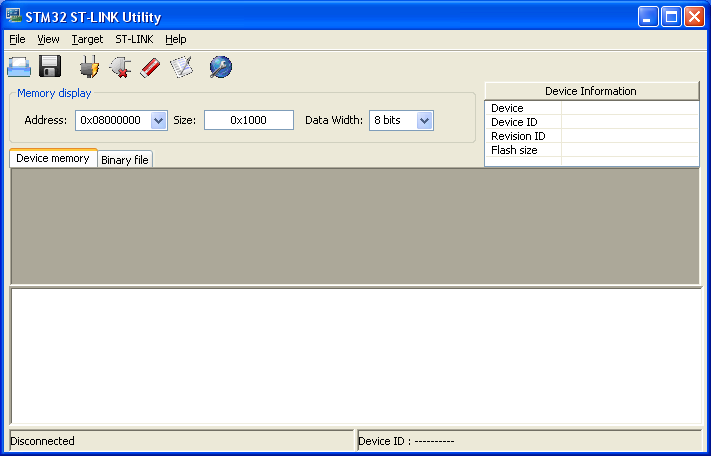Viewport: 711px width, 456px height.
Task: Maximize the ST-LINK Utility window
Action: [671, 17]
